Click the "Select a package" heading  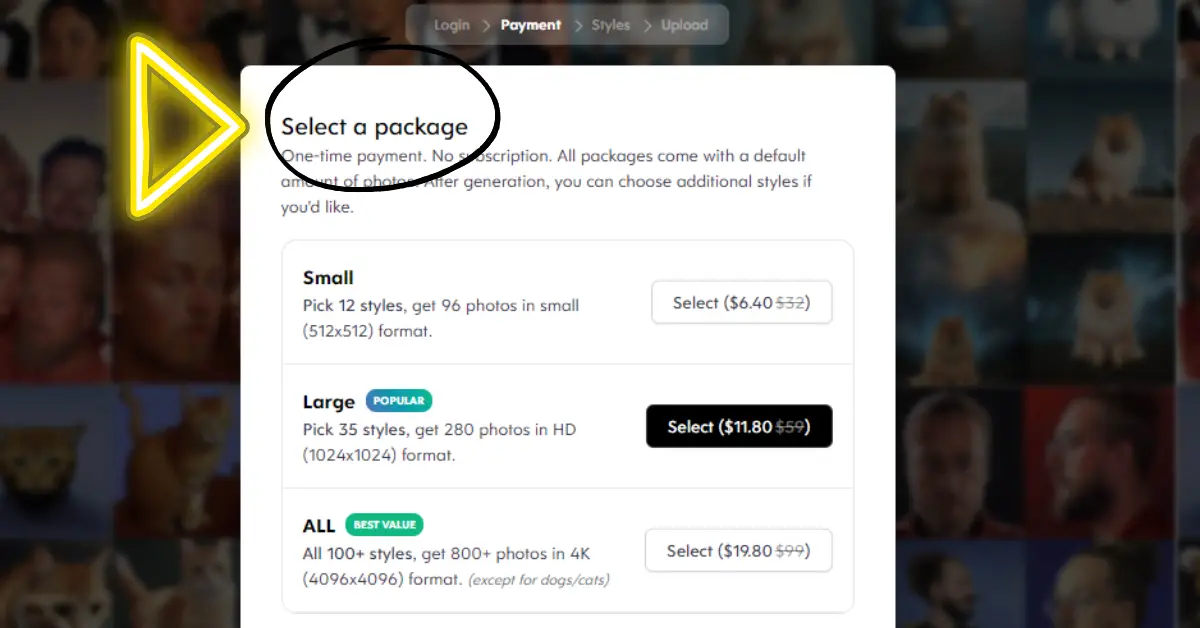coord(374,127)
